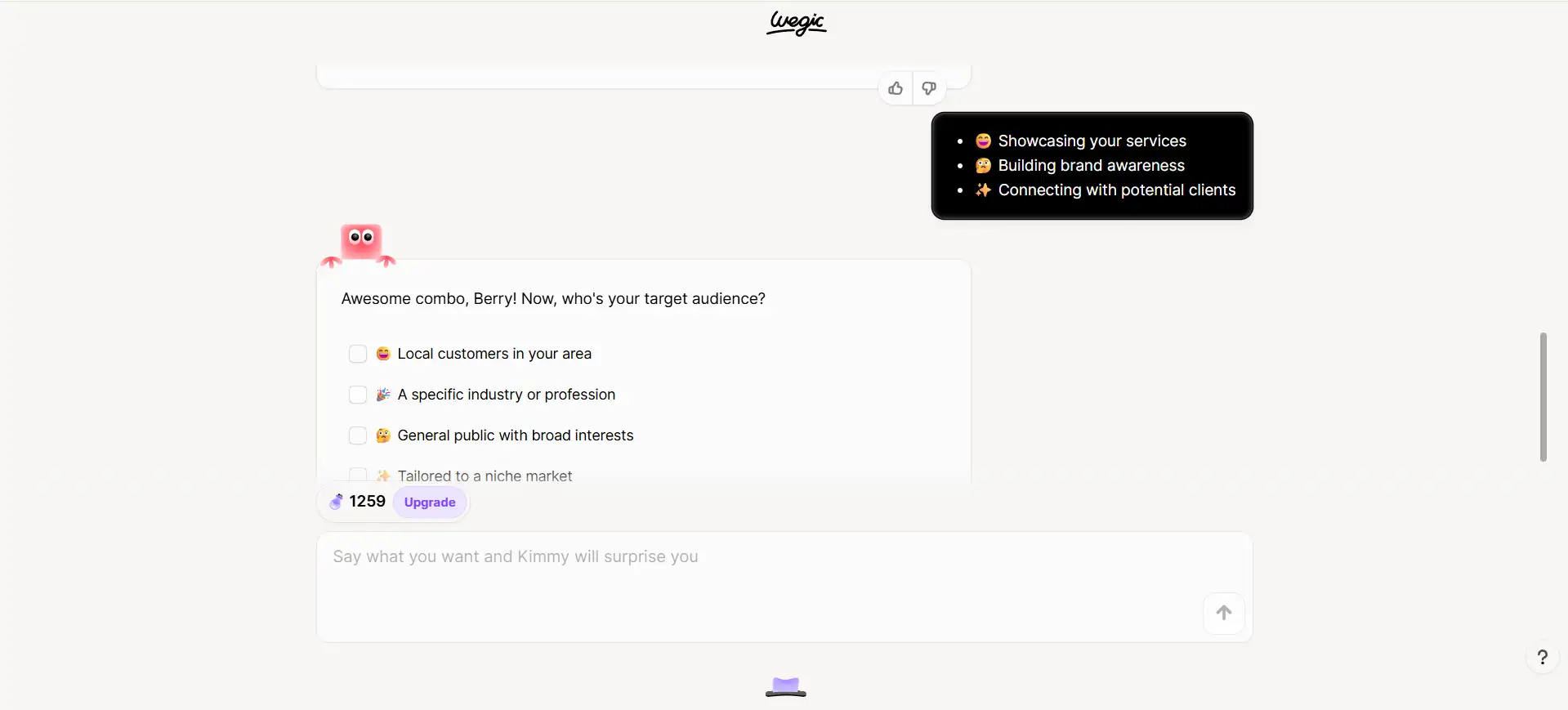The width and height of the screenshot is (1568, 710).
Task: Click the Upgrade button
Action: [430, 502]
